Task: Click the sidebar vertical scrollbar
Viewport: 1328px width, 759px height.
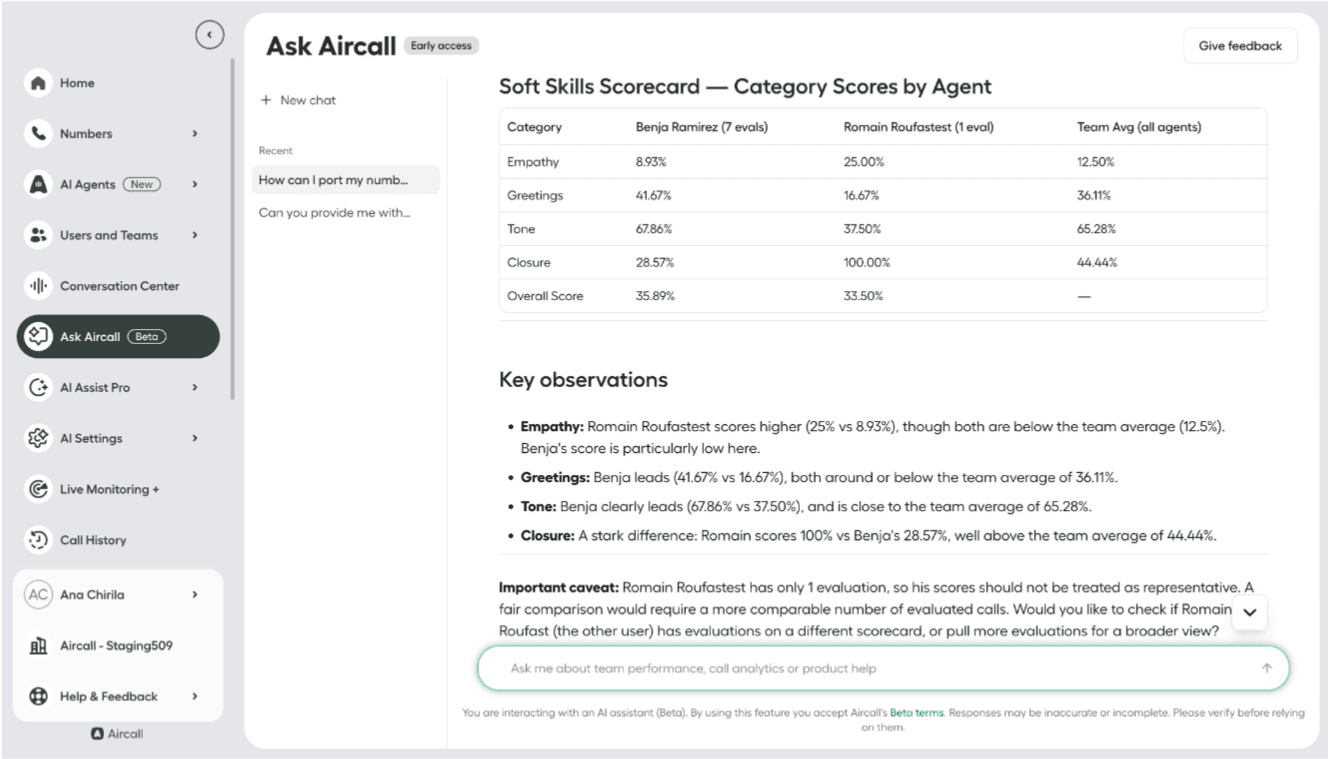Action: (x=232, y=230)
